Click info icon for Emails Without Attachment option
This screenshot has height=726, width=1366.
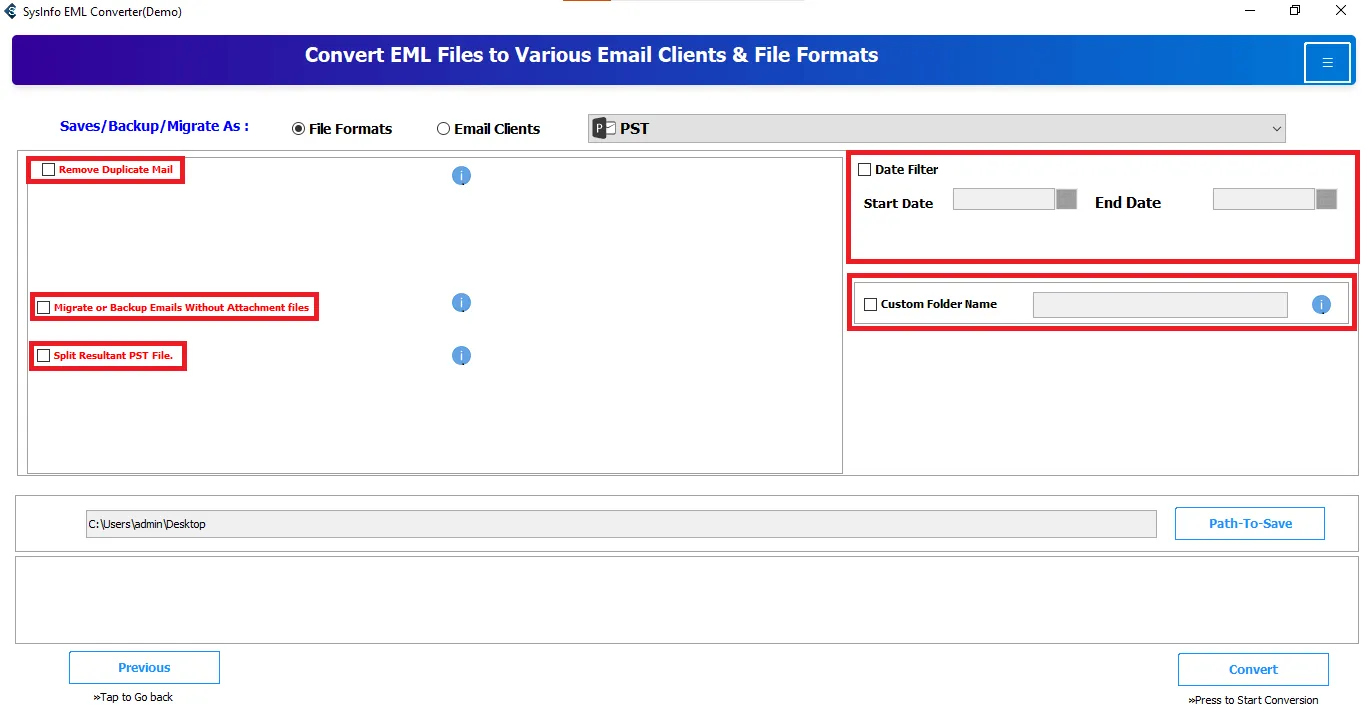[x=461, y=303]
